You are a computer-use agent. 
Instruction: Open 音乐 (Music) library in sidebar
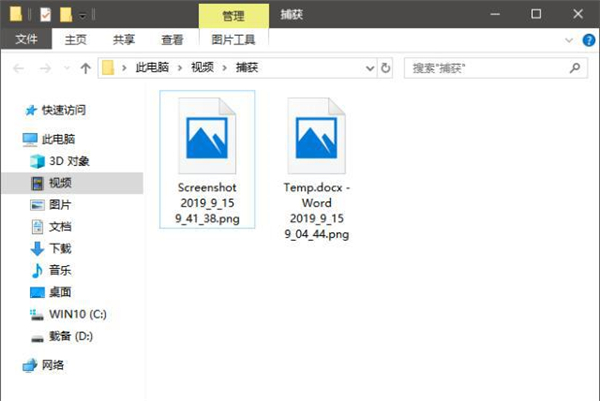(59, 270)
